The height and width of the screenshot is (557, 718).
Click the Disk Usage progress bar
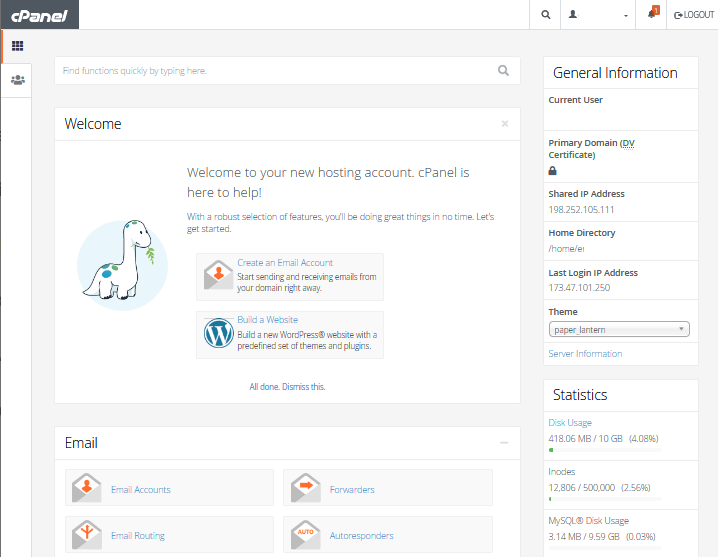coord(605,450)
